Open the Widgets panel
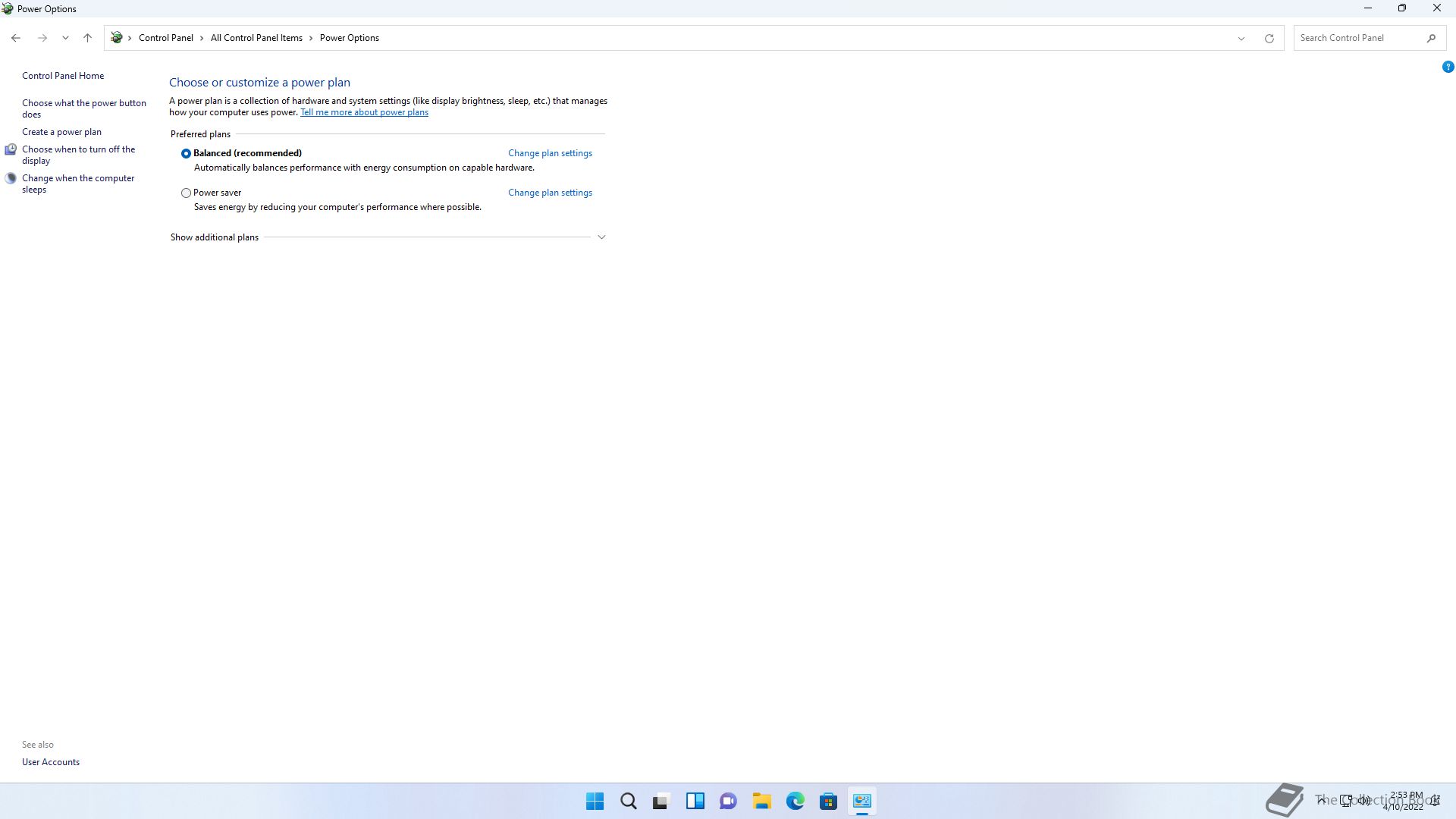Screen dimensions: 1456x819 click(x=695, y=801)
